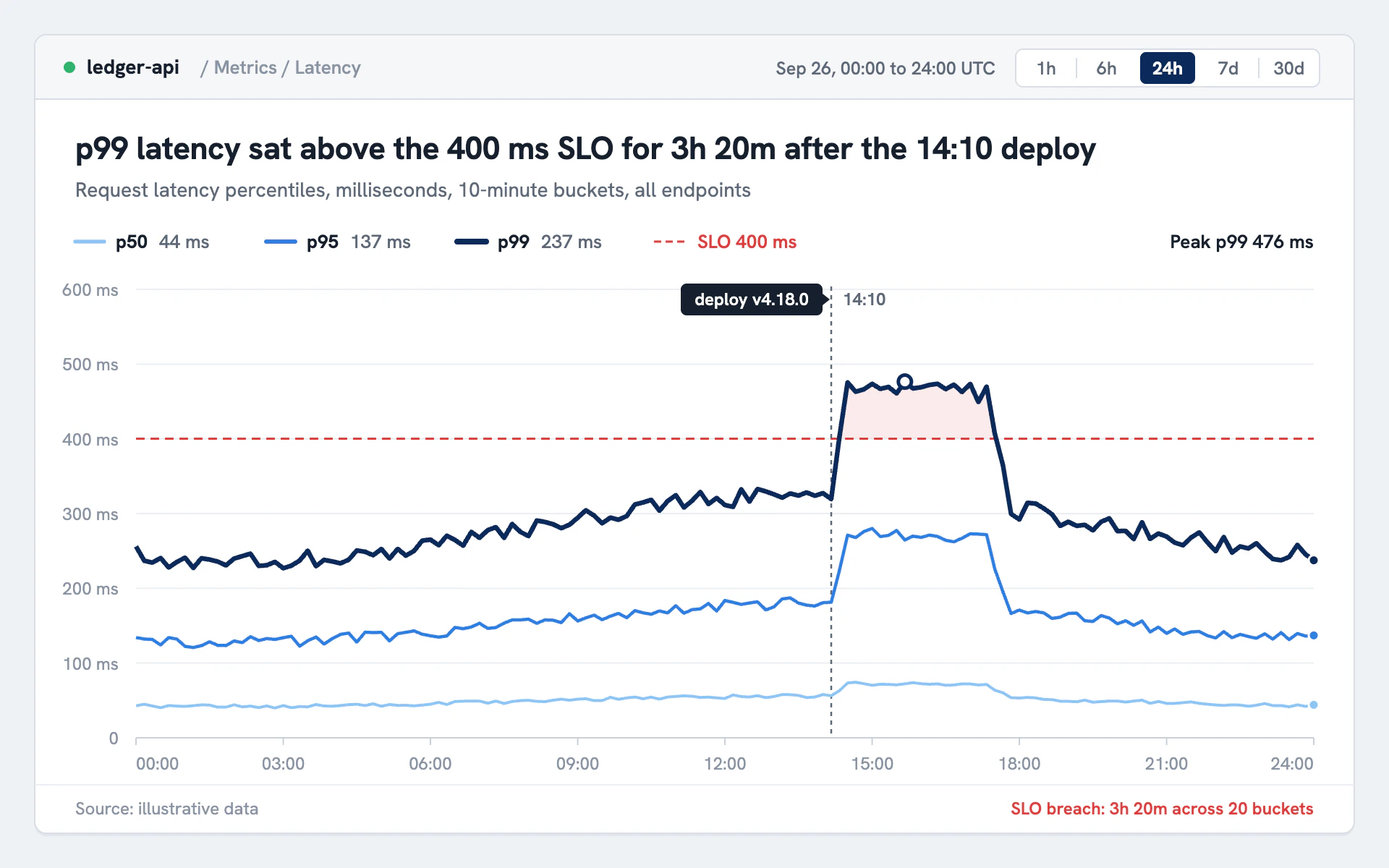
Task: Toggle the SLO 400 ms legend entry
Action: (725, 242)
